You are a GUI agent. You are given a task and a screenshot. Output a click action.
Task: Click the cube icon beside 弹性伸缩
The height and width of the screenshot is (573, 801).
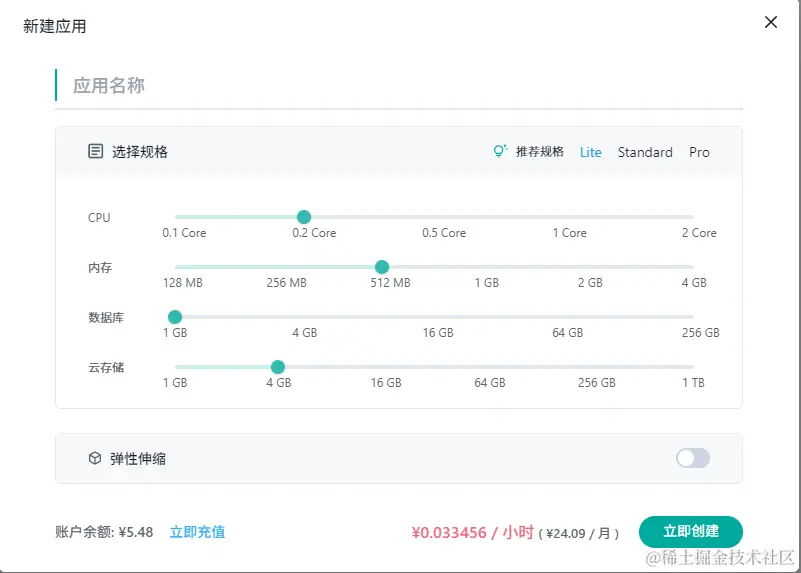click(x=95, y=458)
